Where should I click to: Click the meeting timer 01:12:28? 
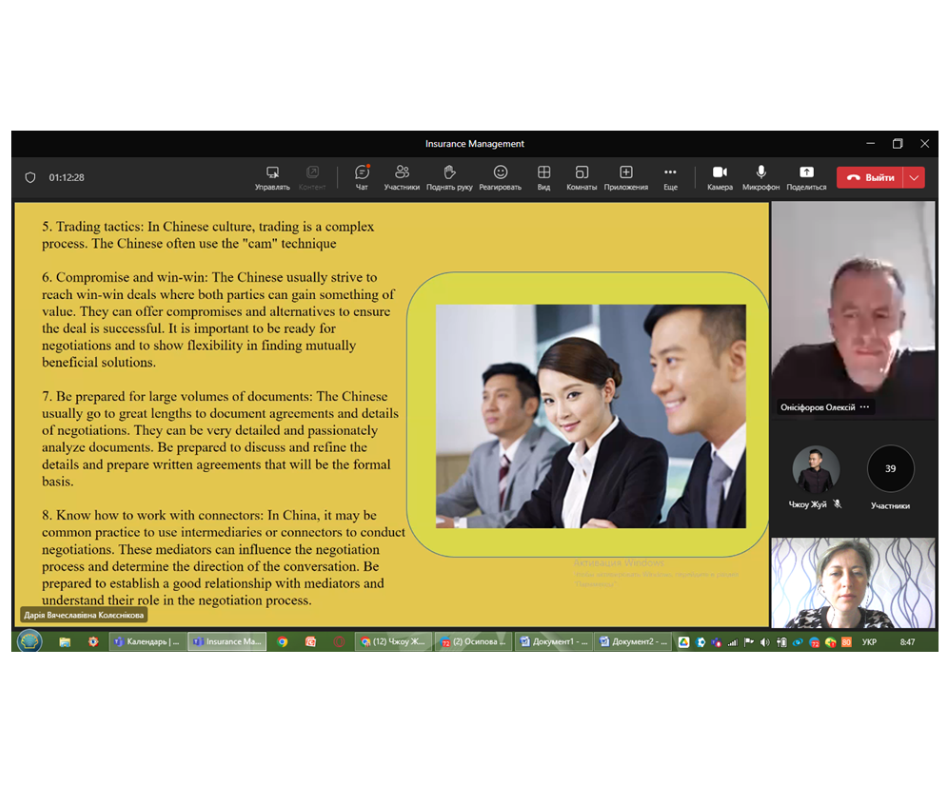tap(67, 178)
